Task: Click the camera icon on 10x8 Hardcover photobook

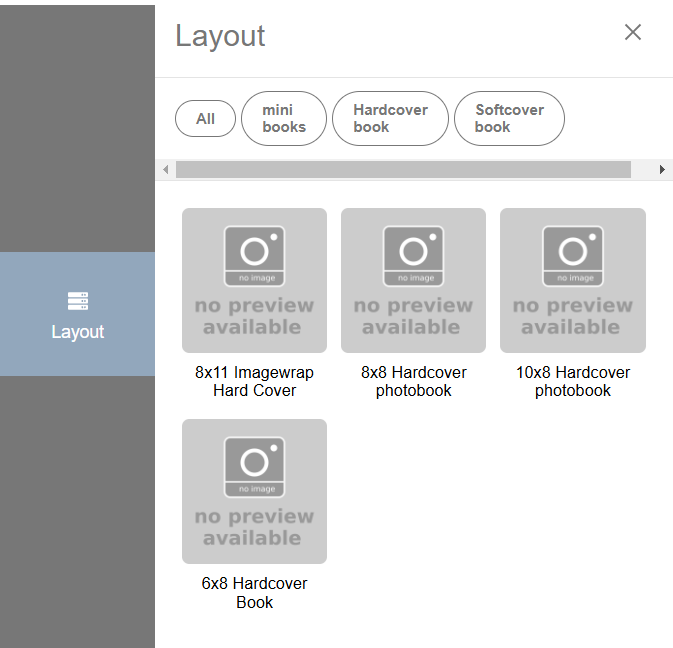Action: [572, 256]
